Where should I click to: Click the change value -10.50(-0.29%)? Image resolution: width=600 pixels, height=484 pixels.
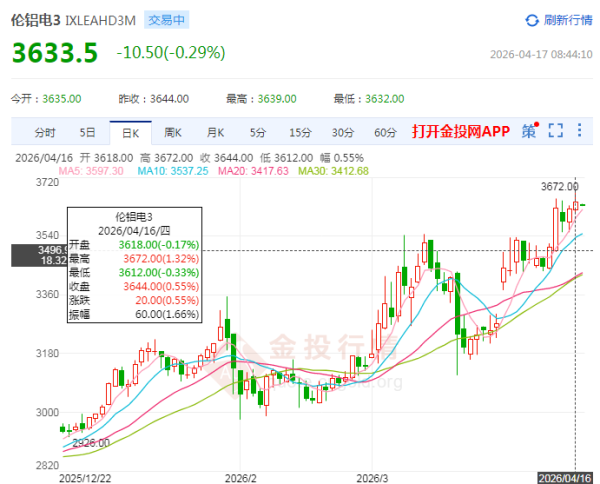point(171,52)
